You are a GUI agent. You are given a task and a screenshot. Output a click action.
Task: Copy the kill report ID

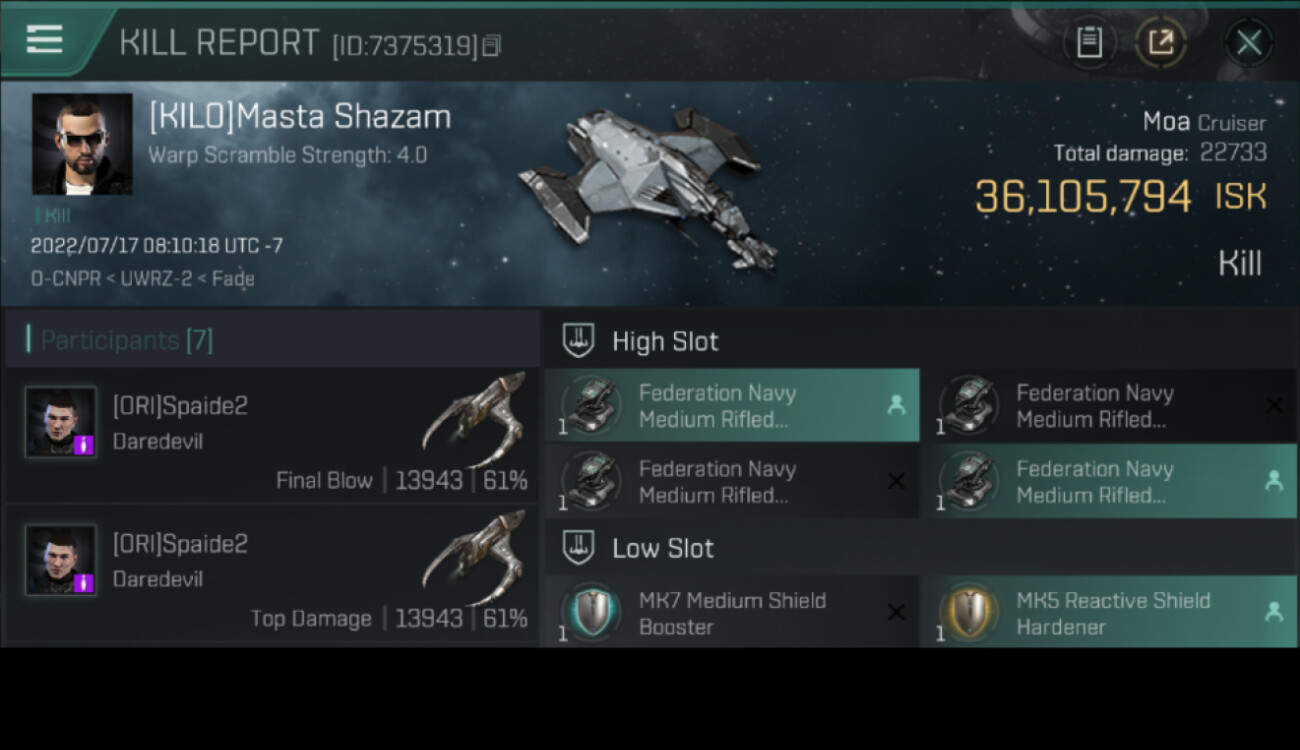click(491, 46)
